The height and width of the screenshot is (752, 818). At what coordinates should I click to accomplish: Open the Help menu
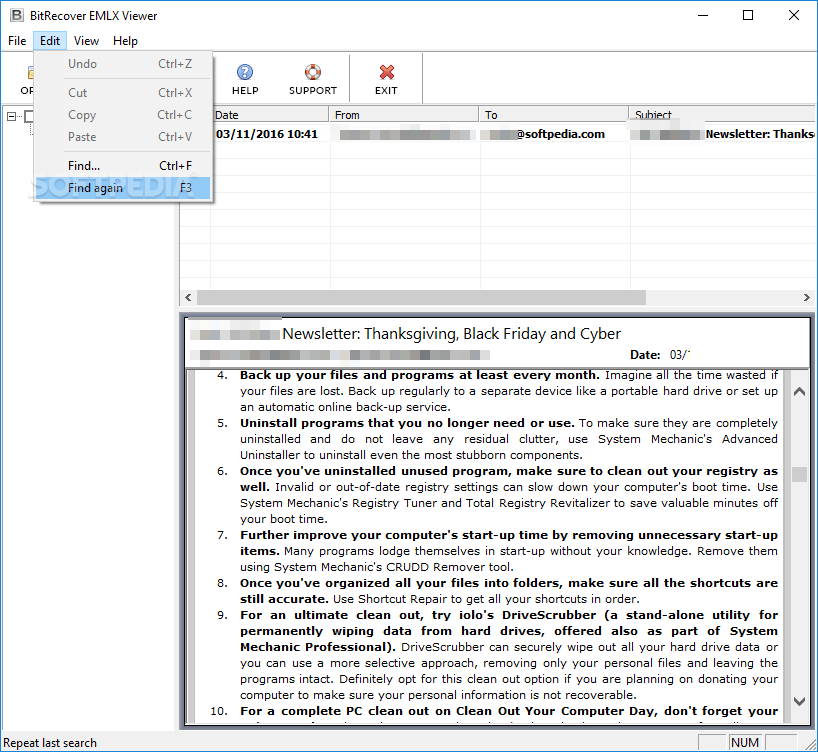pyautogui.click(x=125, y=41)
